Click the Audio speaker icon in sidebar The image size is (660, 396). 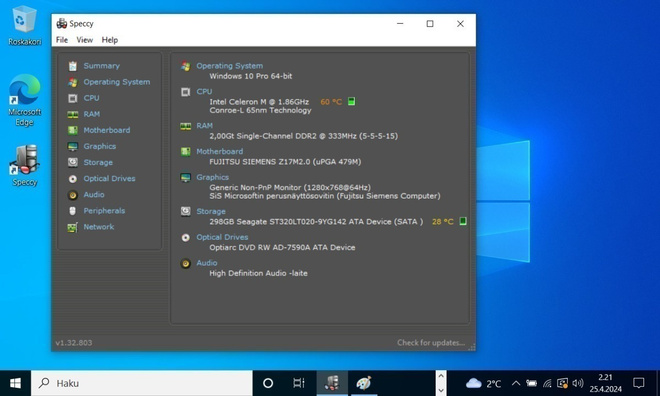pos(73,195)
